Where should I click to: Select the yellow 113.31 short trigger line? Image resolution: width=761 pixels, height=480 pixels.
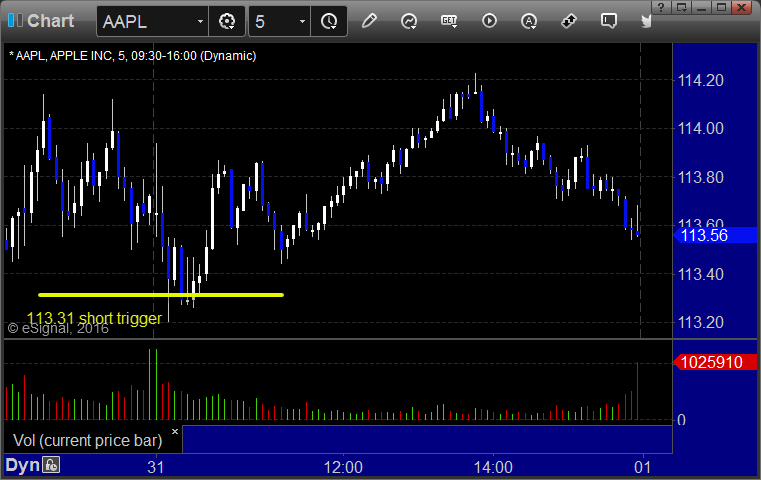161,295
